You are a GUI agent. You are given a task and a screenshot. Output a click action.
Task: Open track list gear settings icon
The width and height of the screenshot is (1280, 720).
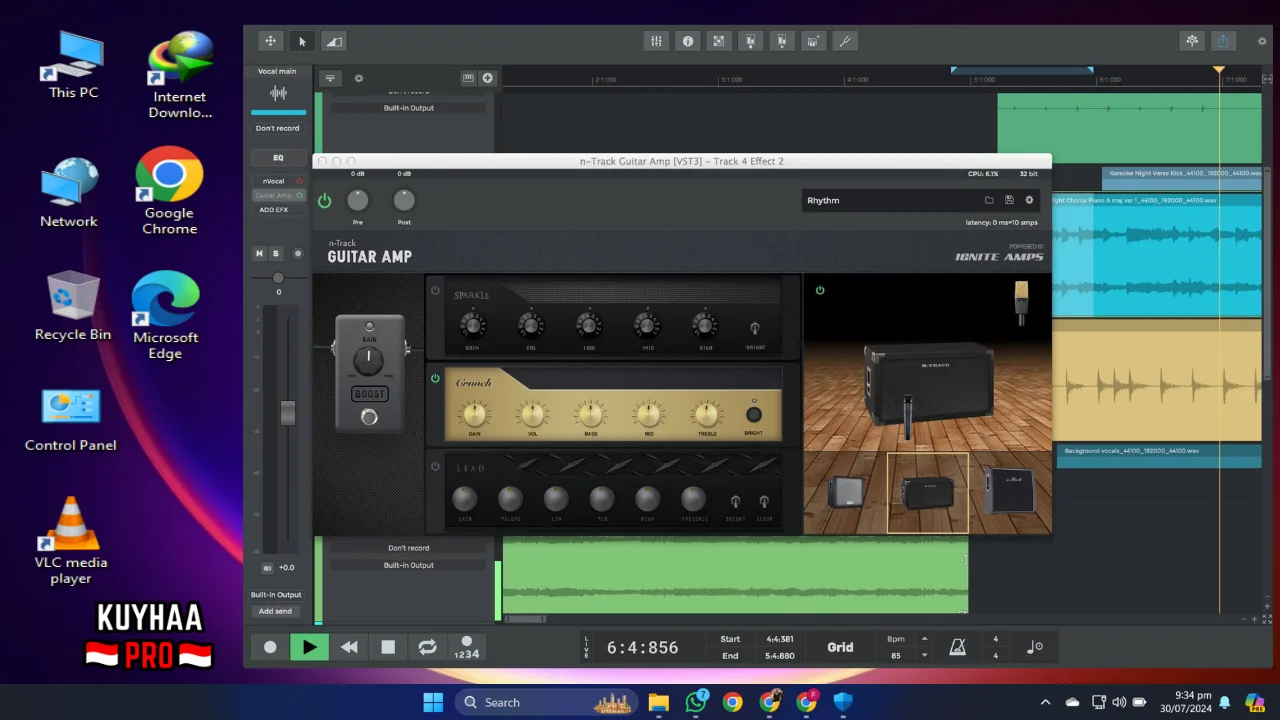tap(359, 78)
